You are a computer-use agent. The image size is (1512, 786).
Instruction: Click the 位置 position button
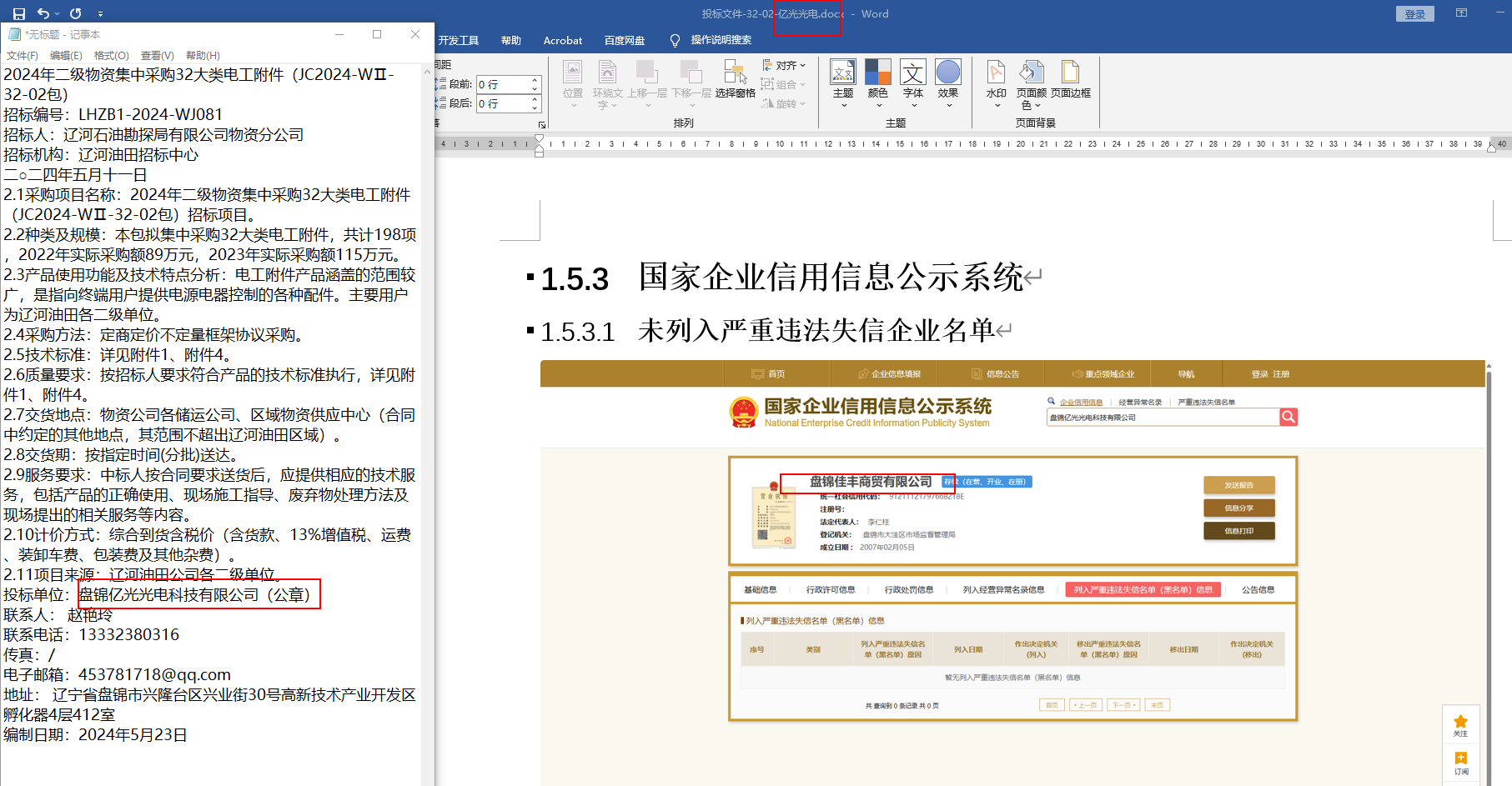pos(573,84)
